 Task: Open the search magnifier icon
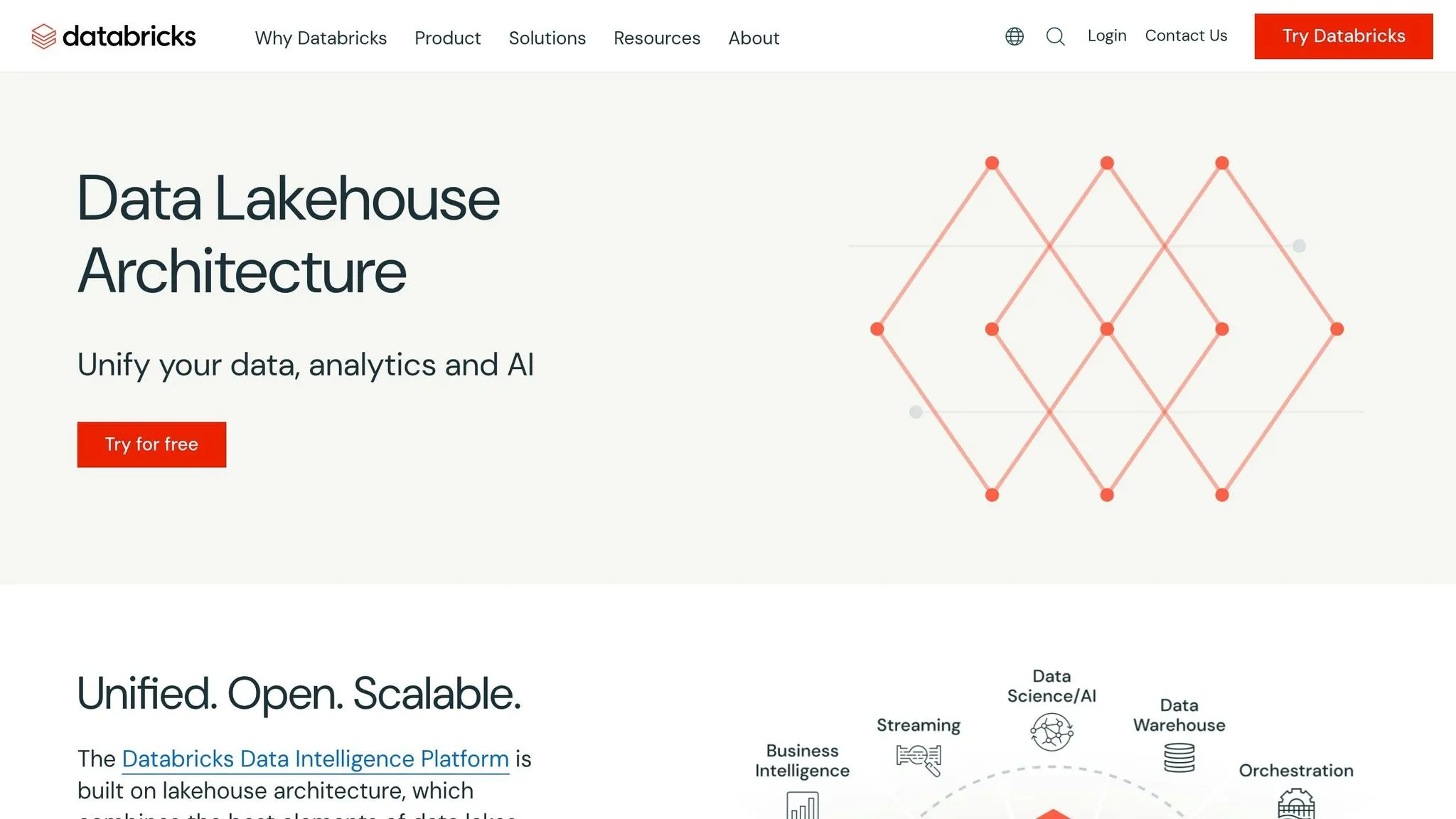coord(1056,36)
